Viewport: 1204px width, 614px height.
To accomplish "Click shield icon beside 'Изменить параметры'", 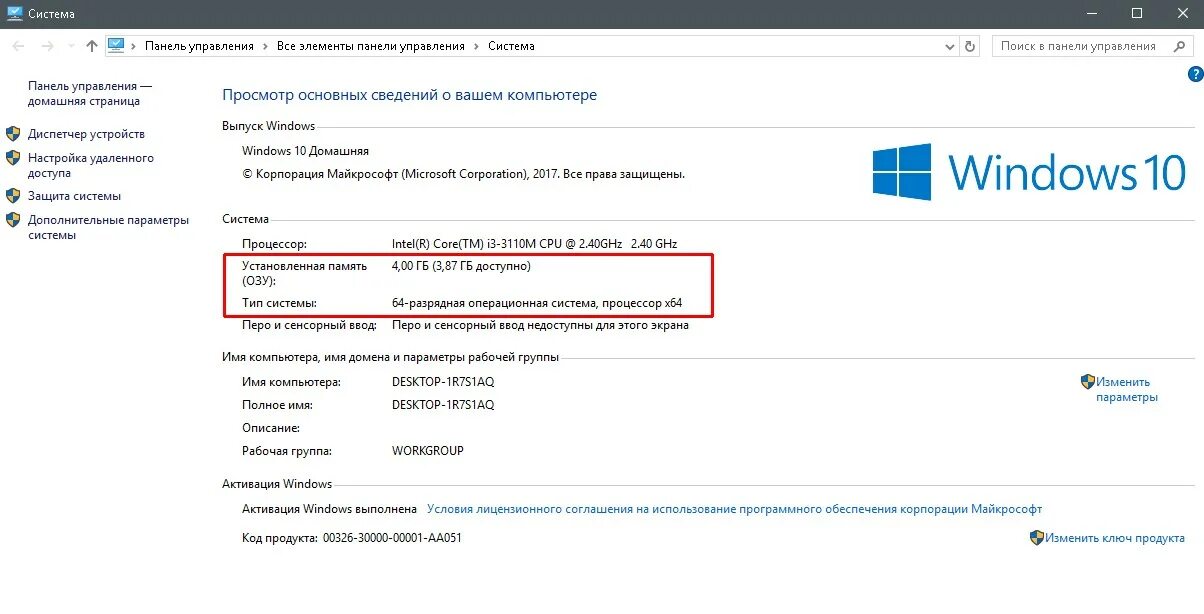I will click(x=1088, y=381).
